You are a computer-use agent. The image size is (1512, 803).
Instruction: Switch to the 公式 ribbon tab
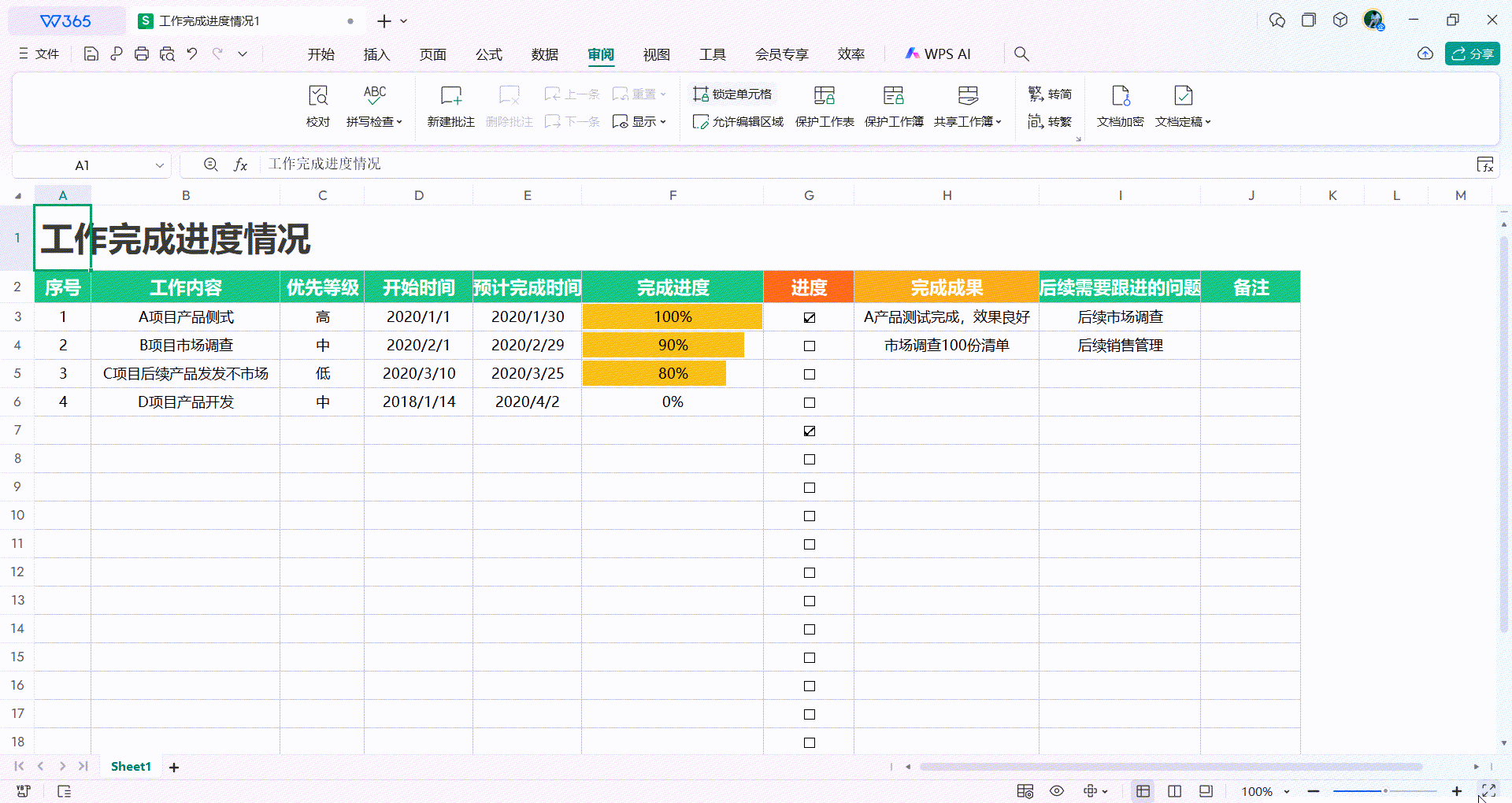click(488, 54)
